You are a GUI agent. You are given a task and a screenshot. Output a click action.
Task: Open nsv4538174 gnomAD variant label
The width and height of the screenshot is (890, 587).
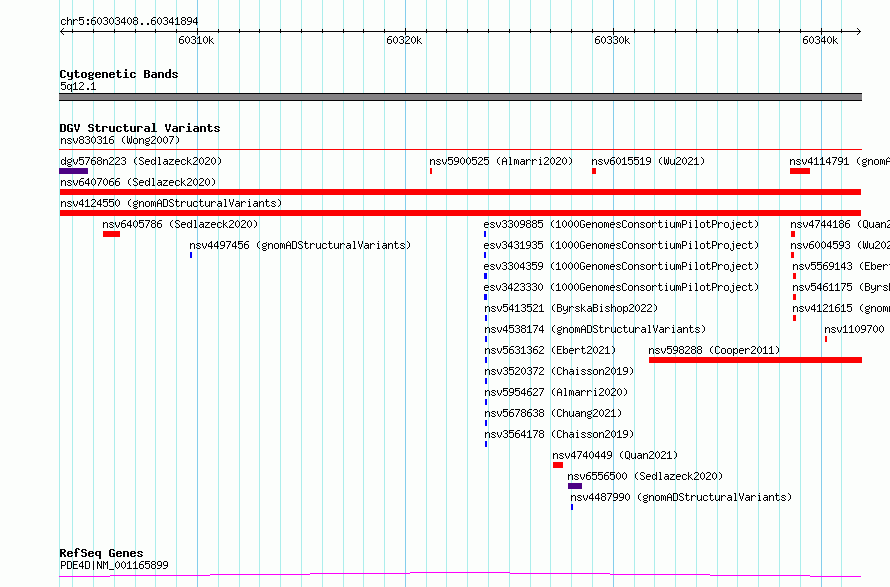click(x=595, y=329)
